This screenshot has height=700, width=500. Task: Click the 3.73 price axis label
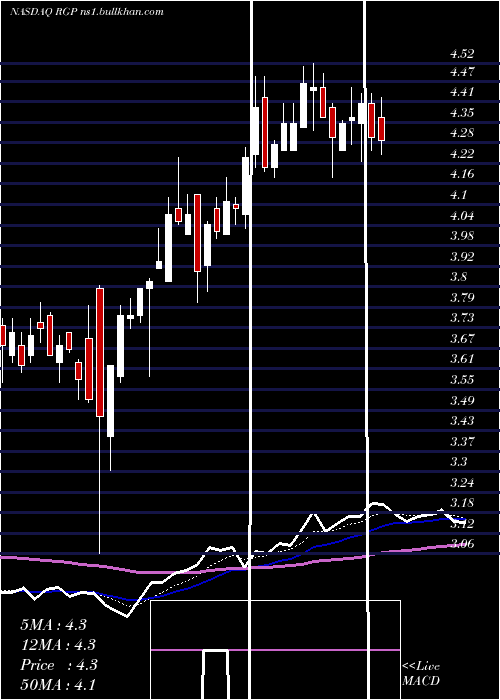(462, 318)
